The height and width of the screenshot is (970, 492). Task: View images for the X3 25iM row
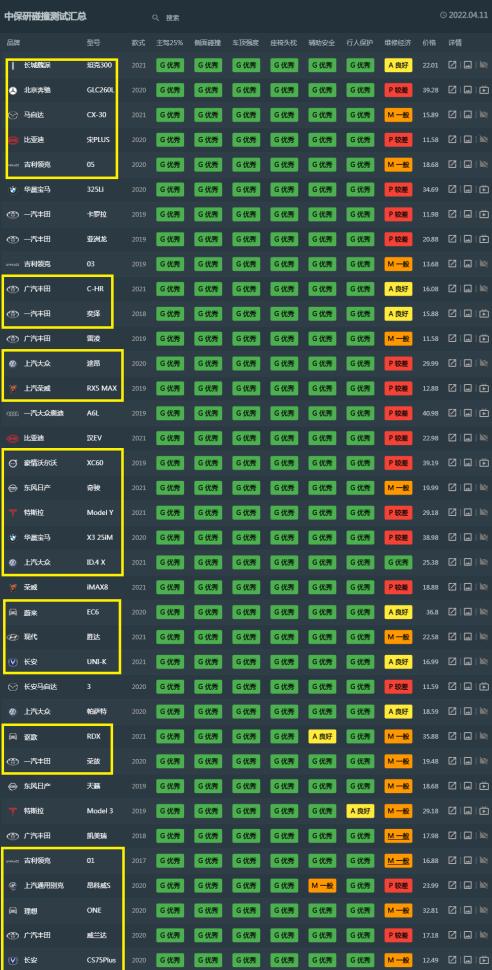point(468,538)
